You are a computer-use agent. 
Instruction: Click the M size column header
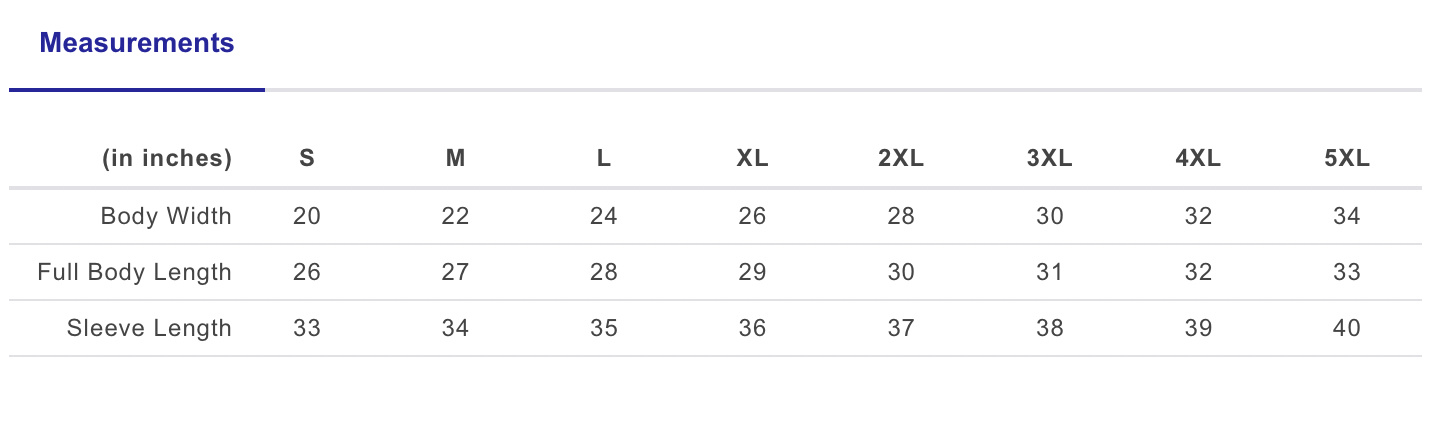pyautogui.click(x=455, y=158)
